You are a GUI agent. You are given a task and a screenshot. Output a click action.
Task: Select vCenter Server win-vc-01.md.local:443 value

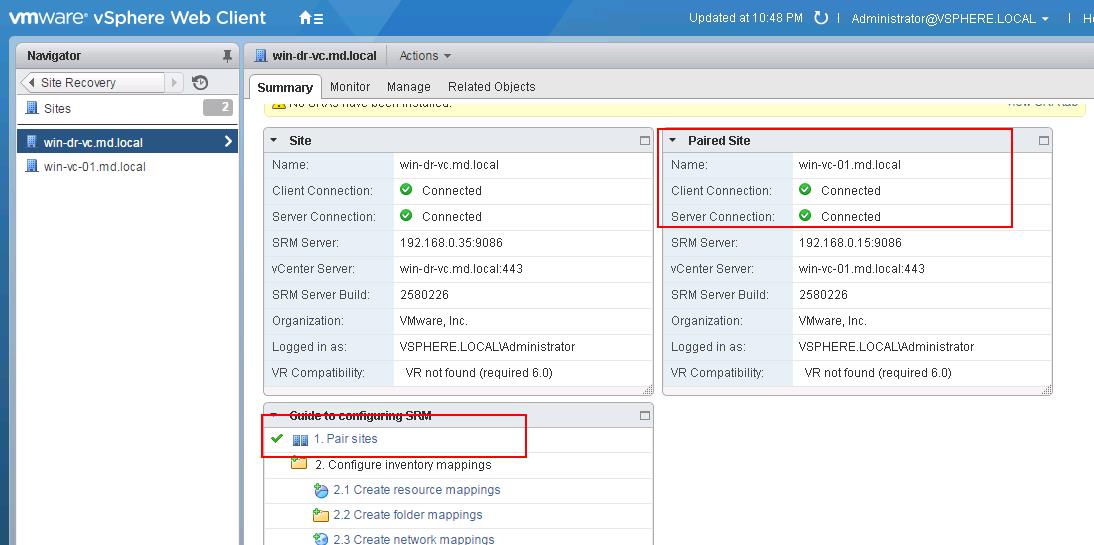tap(862, 269)
